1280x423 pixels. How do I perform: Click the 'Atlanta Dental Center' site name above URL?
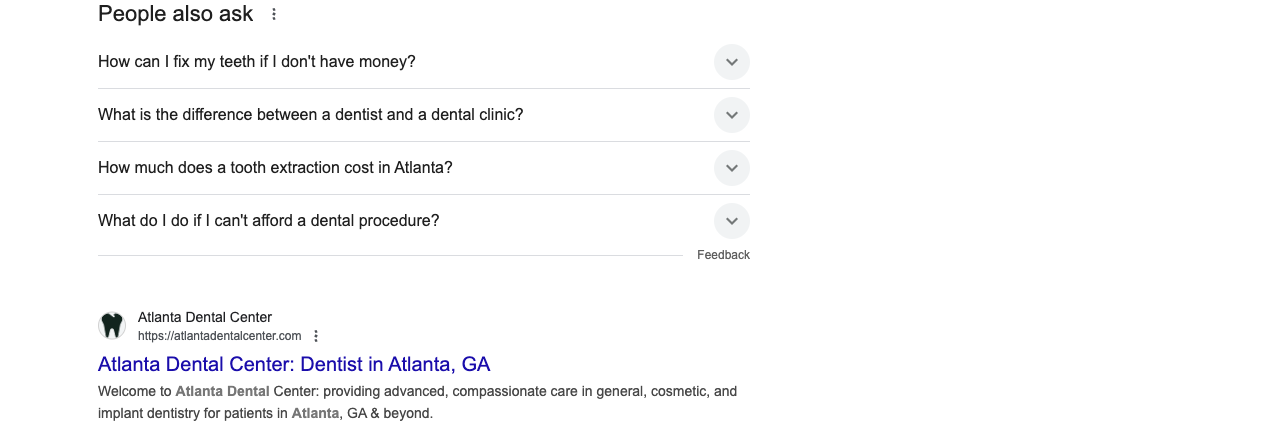coord(205,317)
